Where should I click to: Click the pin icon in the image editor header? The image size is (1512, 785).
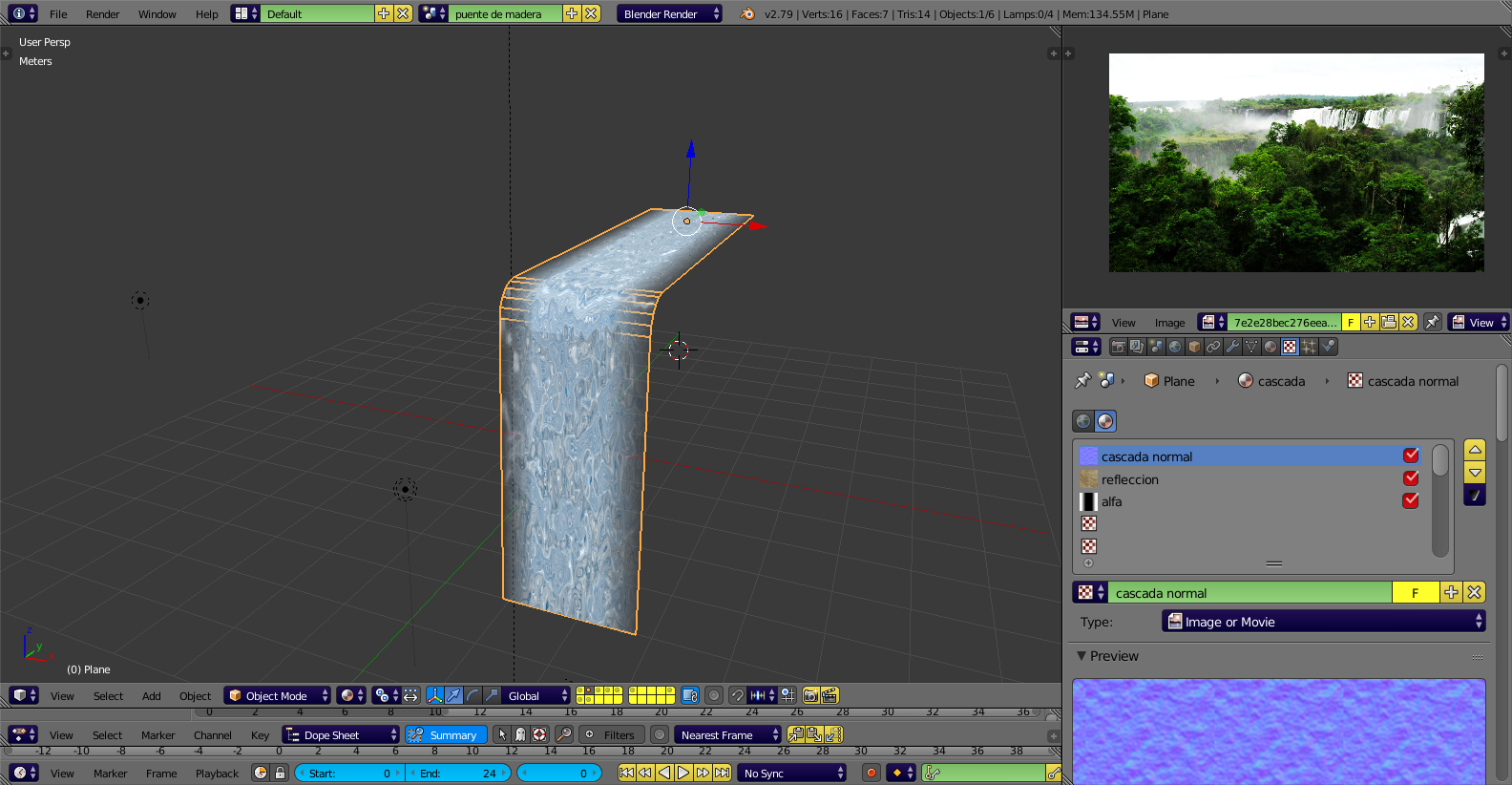pyautogui.click(x=1432, y=322)
